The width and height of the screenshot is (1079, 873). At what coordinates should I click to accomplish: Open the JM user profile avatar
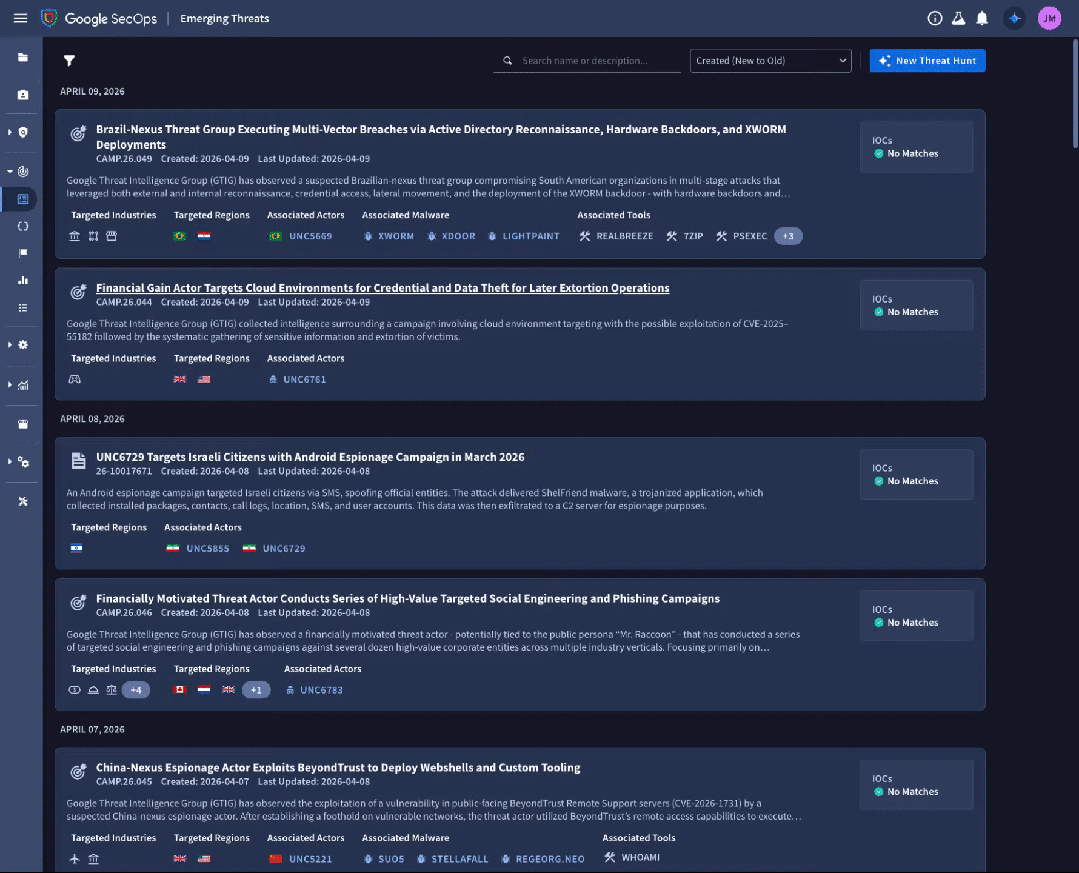tap(1049, 18)
